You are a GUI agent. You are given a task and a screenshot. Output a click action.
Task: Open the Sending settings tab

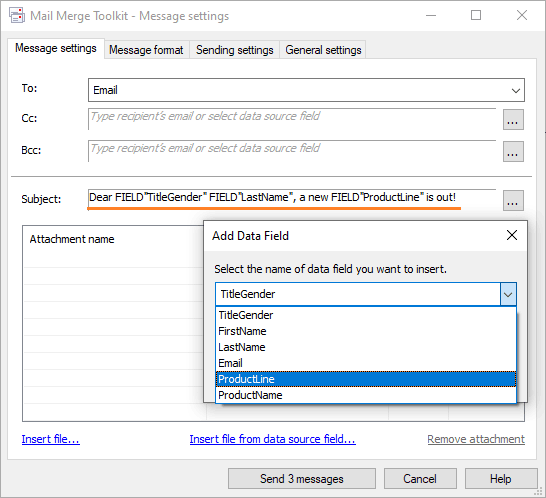(x=234, y=50)
